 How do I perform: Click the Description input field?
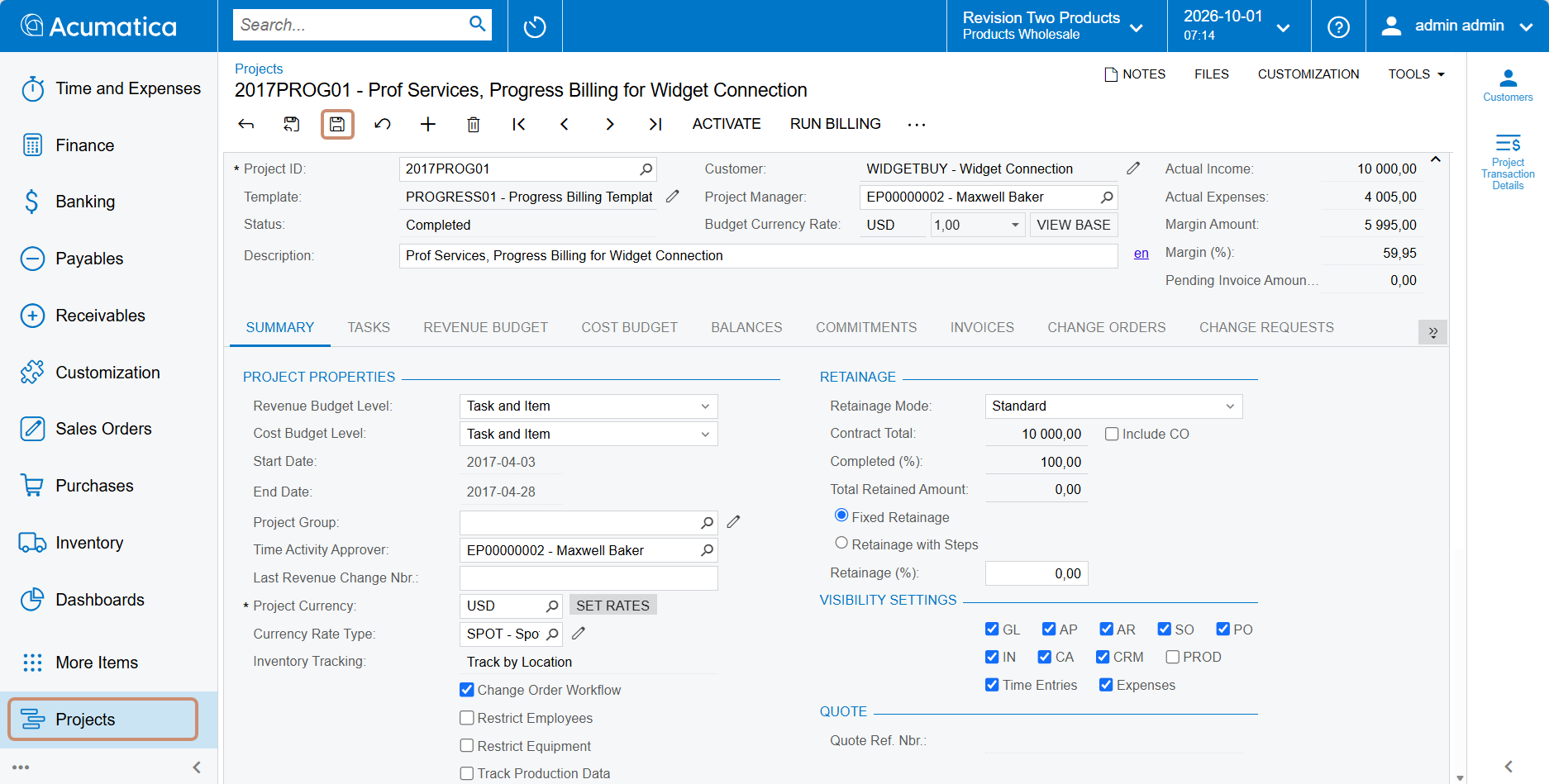tap(758, 256)
